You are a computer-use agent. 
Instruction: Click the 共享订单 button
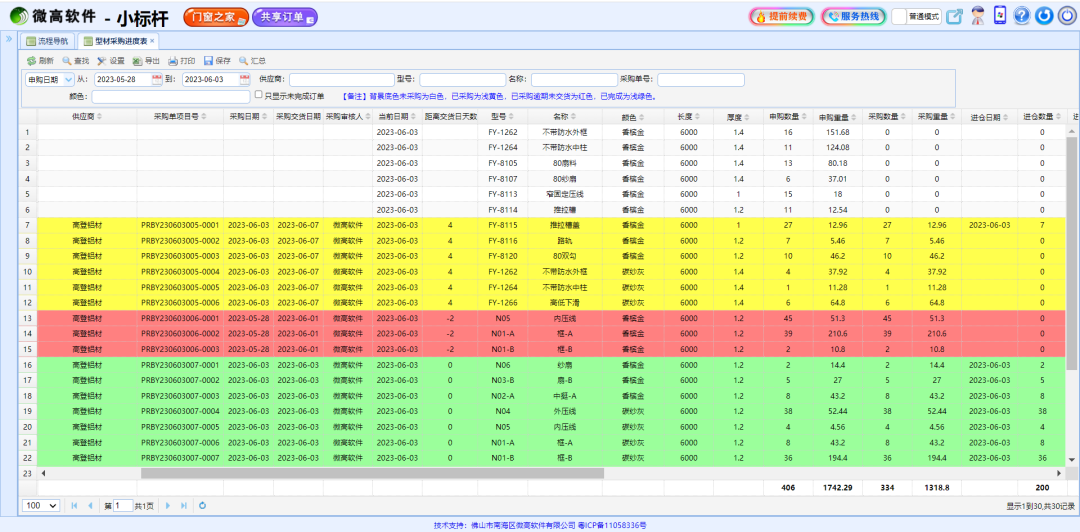283,16
